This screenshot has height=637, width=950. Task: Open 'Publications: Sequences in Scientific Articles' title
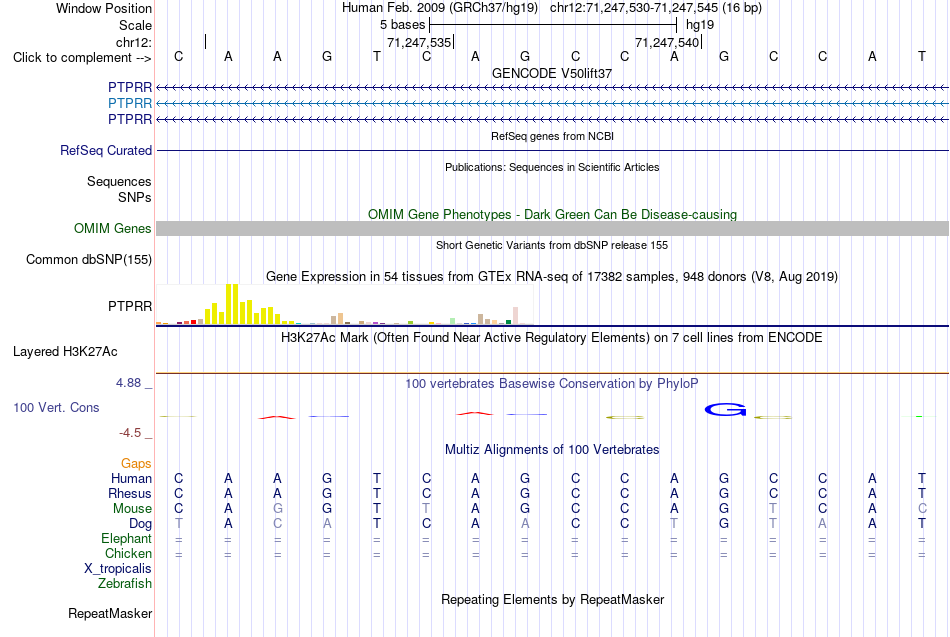click(552, 167)
